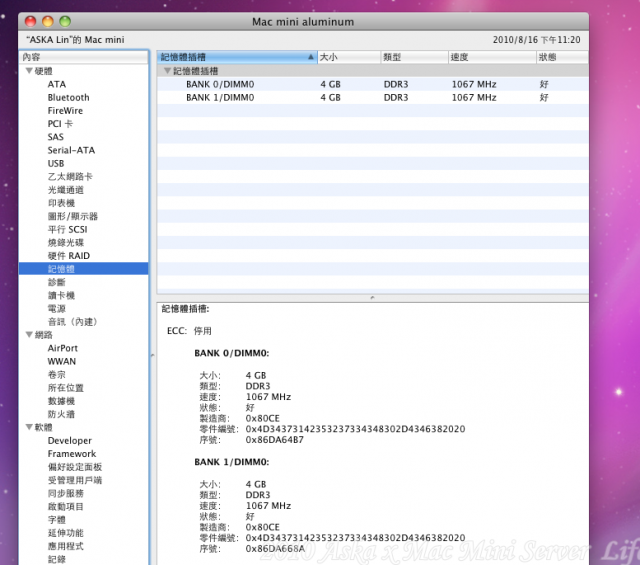
Task: Select 啟動項目 in the sidebar
Action: click(x=65, y=506)
